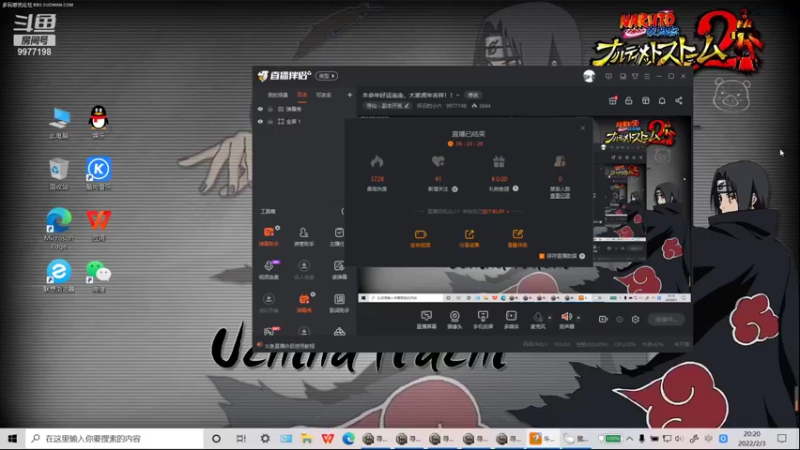Select the orange highlighted scene tab
The height and width of the screenshot is (450, 800).
pos(302,95)
